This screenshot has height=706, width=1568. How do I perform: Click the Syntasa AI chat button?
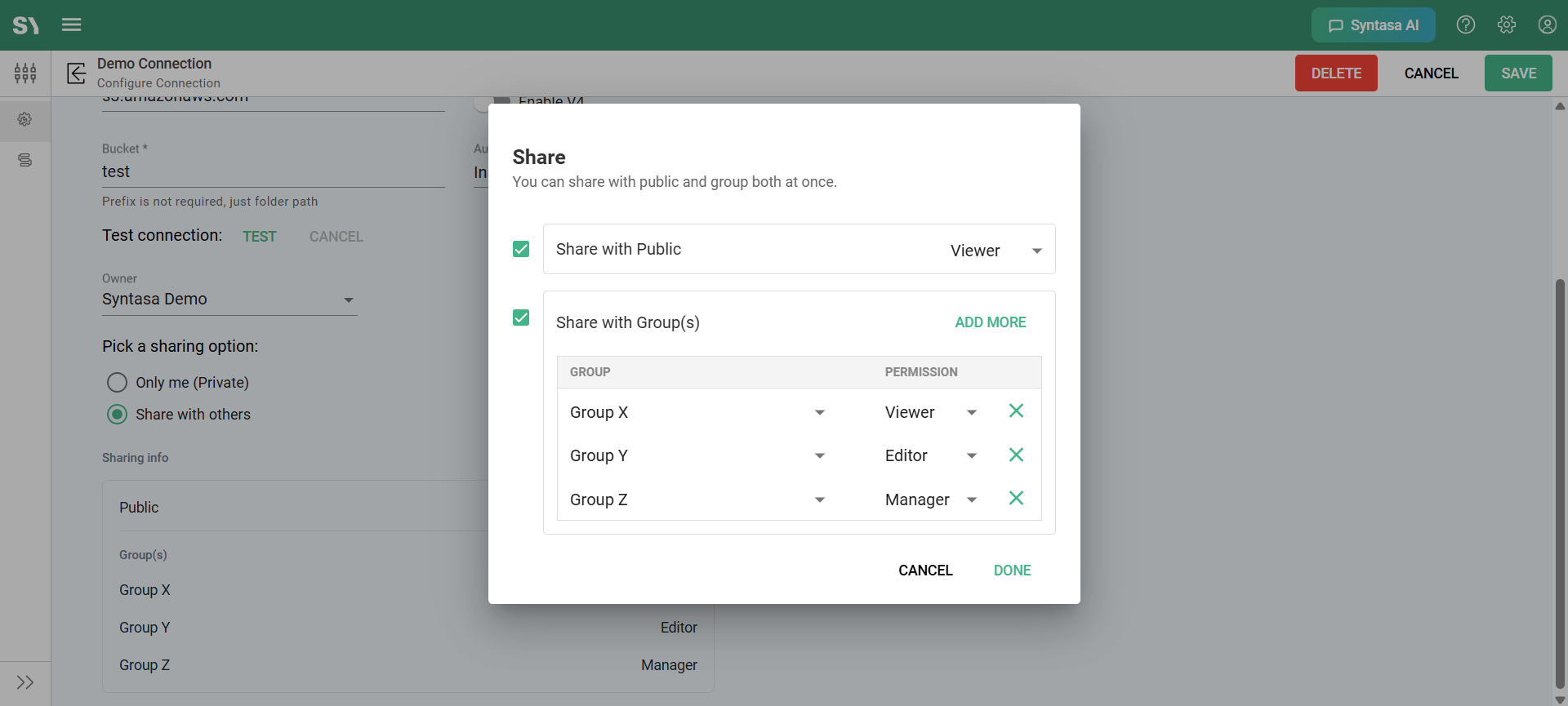(1374, 25)
